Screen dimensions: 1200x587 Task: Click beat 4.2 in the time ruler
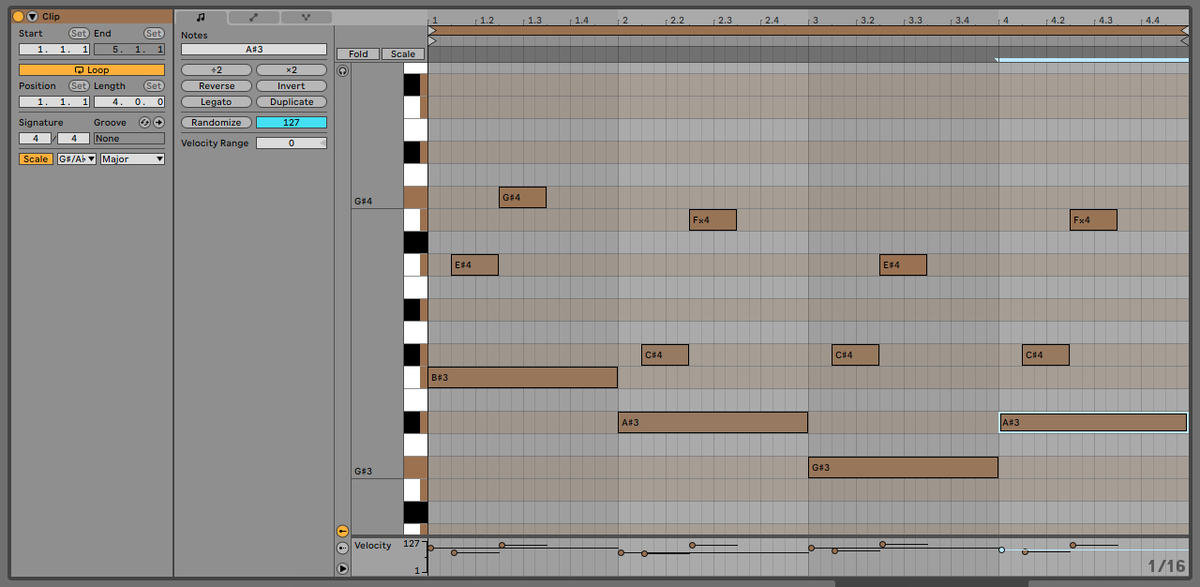(x=1058, y=20)
